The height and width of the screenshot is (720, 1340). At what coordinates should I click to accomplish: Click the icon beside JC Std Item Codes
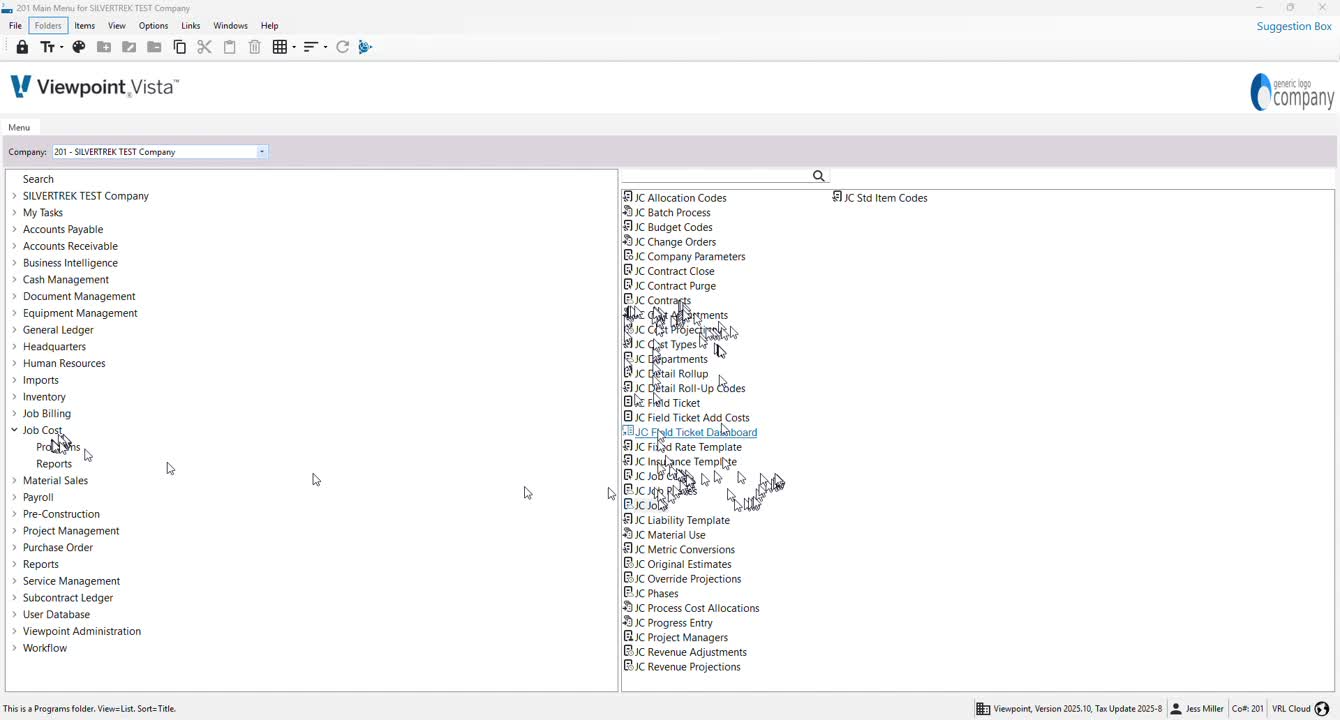pyautogui.click(x=838, y=197)
